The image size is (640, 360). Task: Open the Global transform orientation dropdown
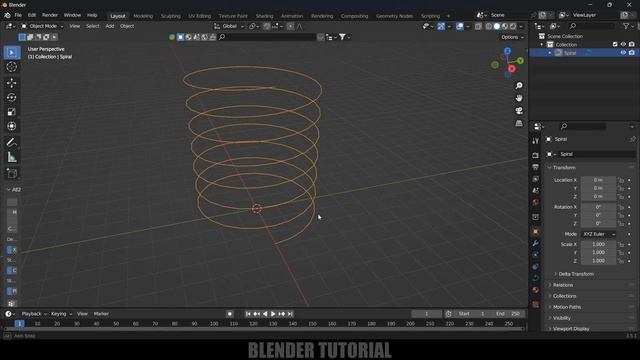(x=229, y=26)
